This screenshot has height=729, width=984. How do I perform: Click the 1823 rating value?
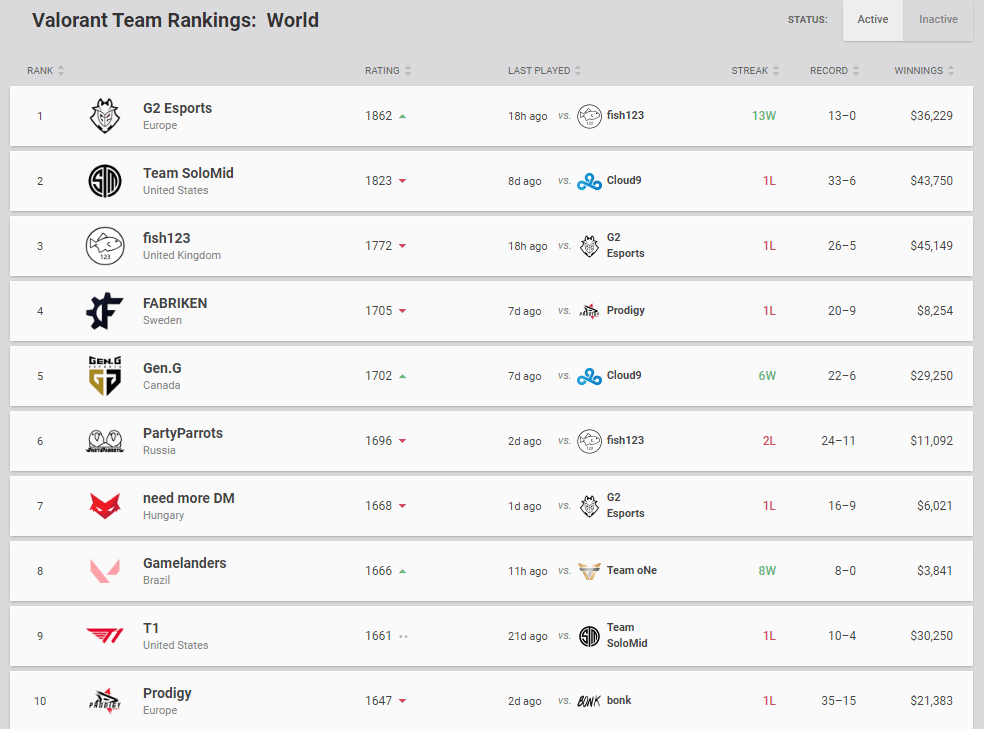(378, 181)
